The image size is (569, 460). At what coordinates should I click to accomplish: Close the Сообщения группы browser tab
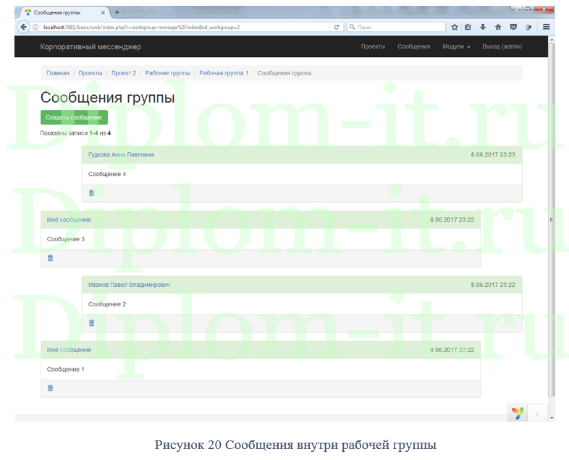103,12
